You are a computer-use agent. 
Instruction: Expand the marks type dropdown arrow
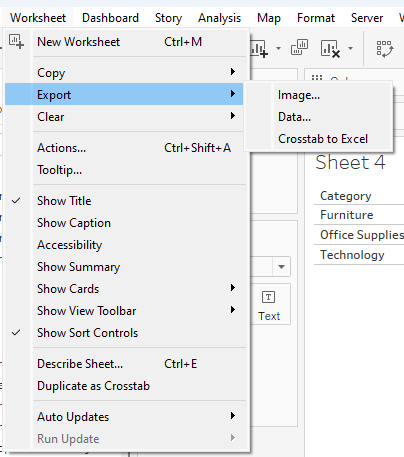tap(281, 267)
